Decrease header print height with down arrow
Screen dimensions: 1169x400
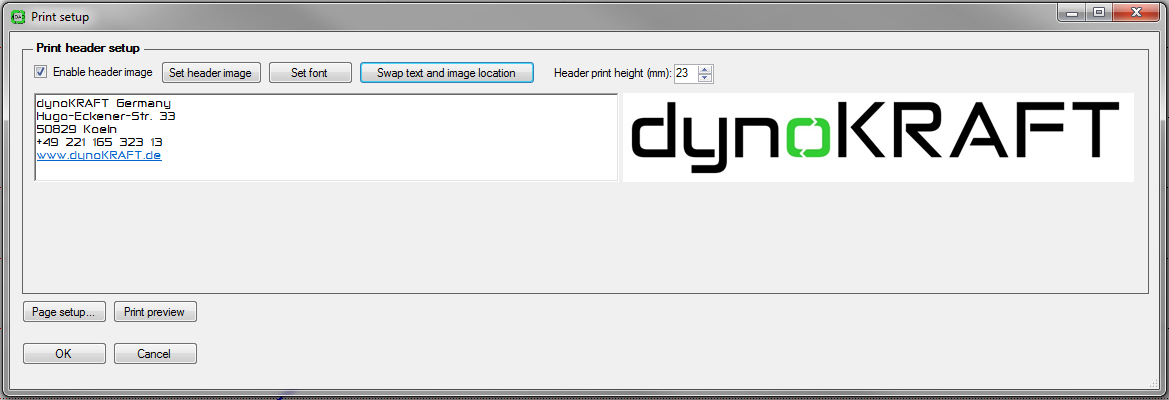tap(706, 77)
